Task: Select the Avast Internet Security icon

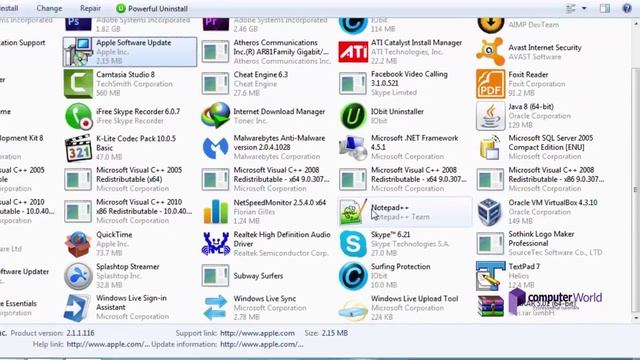Action: [x=490, y=51]
